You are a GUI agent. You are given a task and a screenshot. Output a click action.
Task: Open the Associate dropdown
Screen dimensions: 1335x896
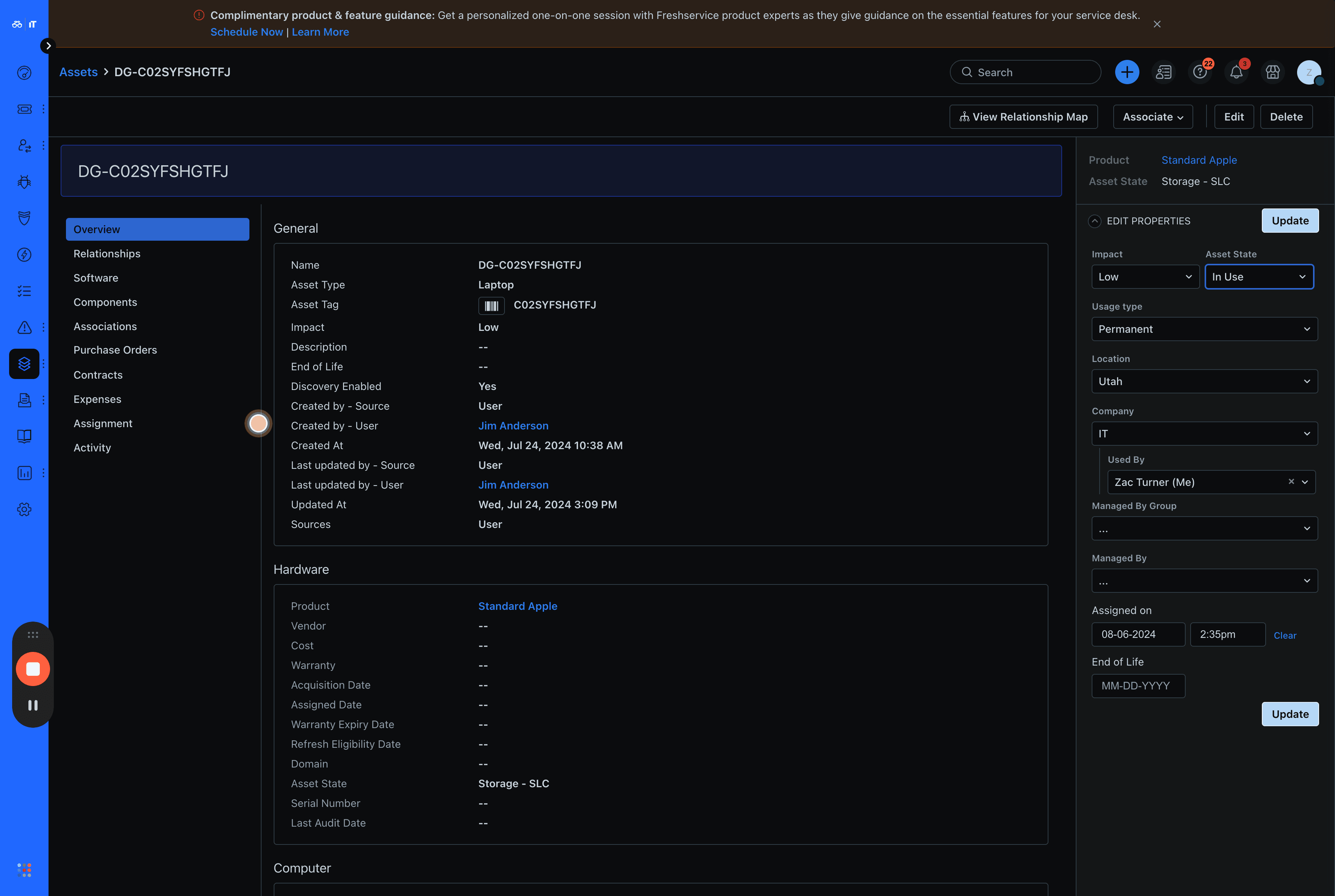click(x=1153, y=117)
